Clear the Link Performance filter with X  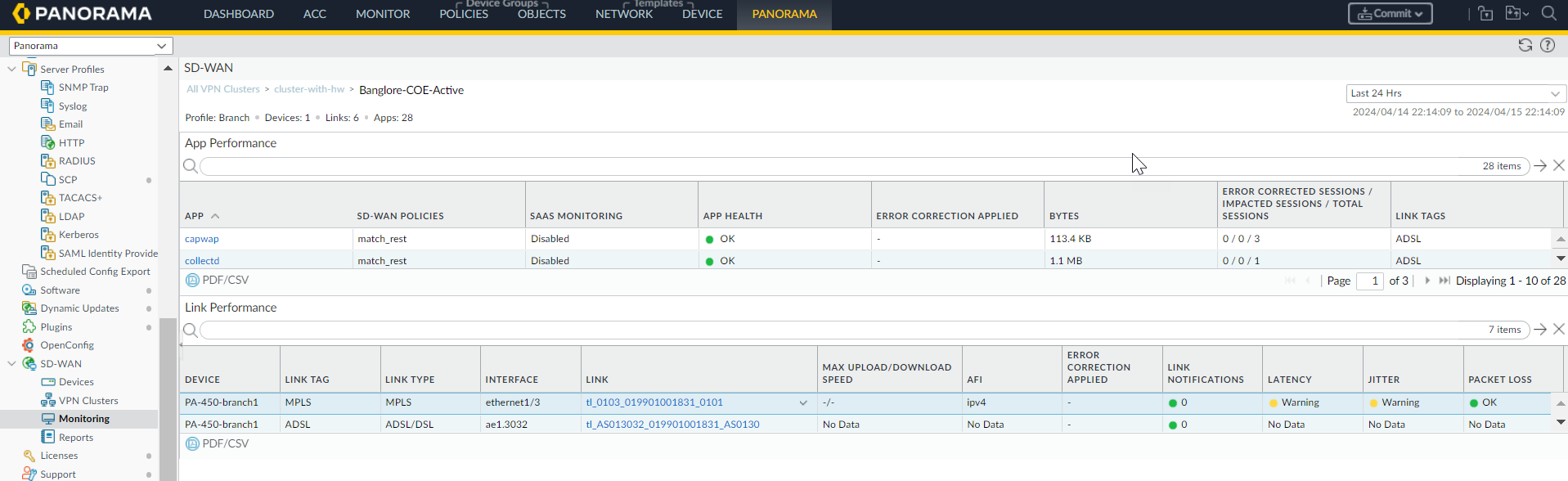pyautogui.click(x=1559, y=330)
